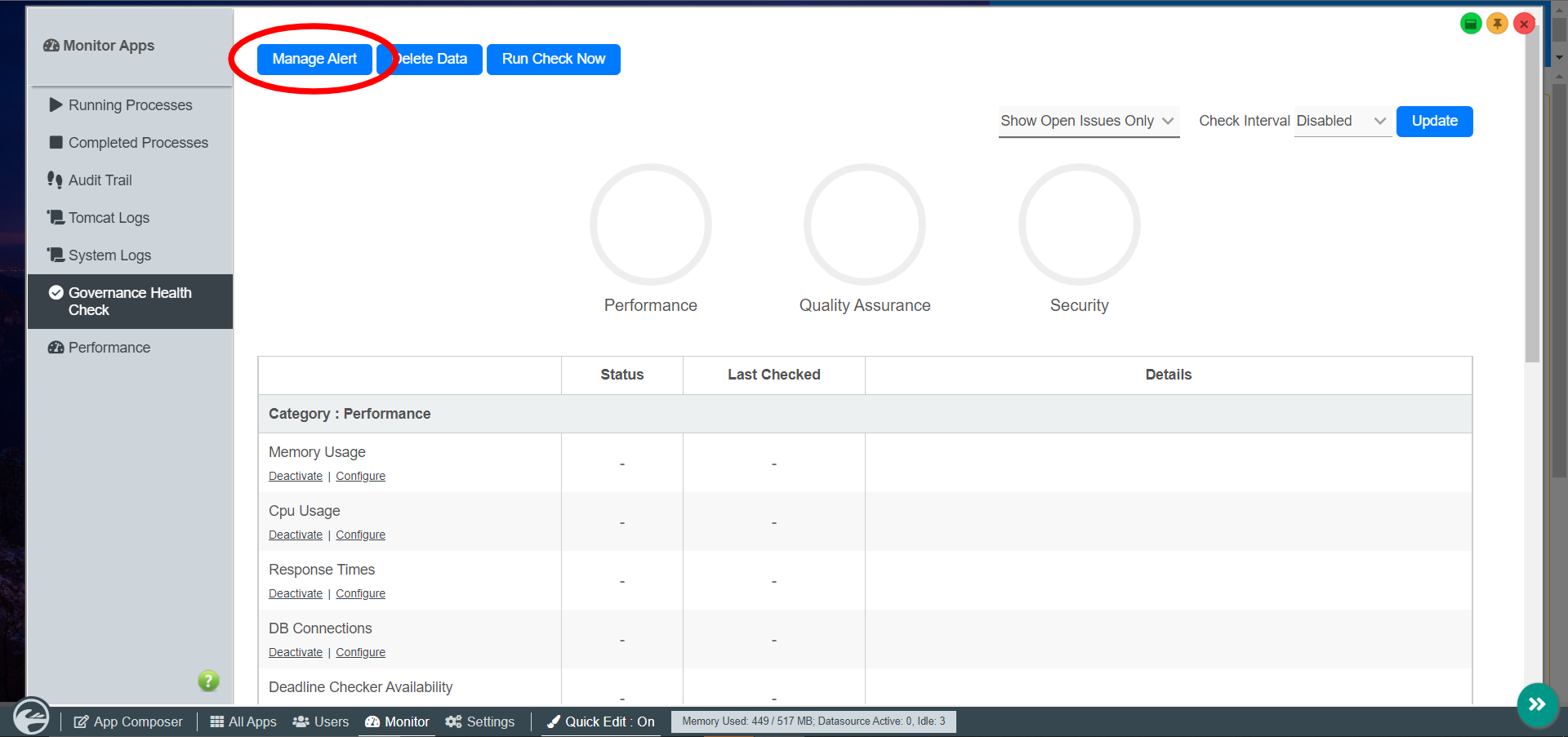1568x737 pixels.
Task: Click the orange pin icon at top right
Action: [1497, 24]
